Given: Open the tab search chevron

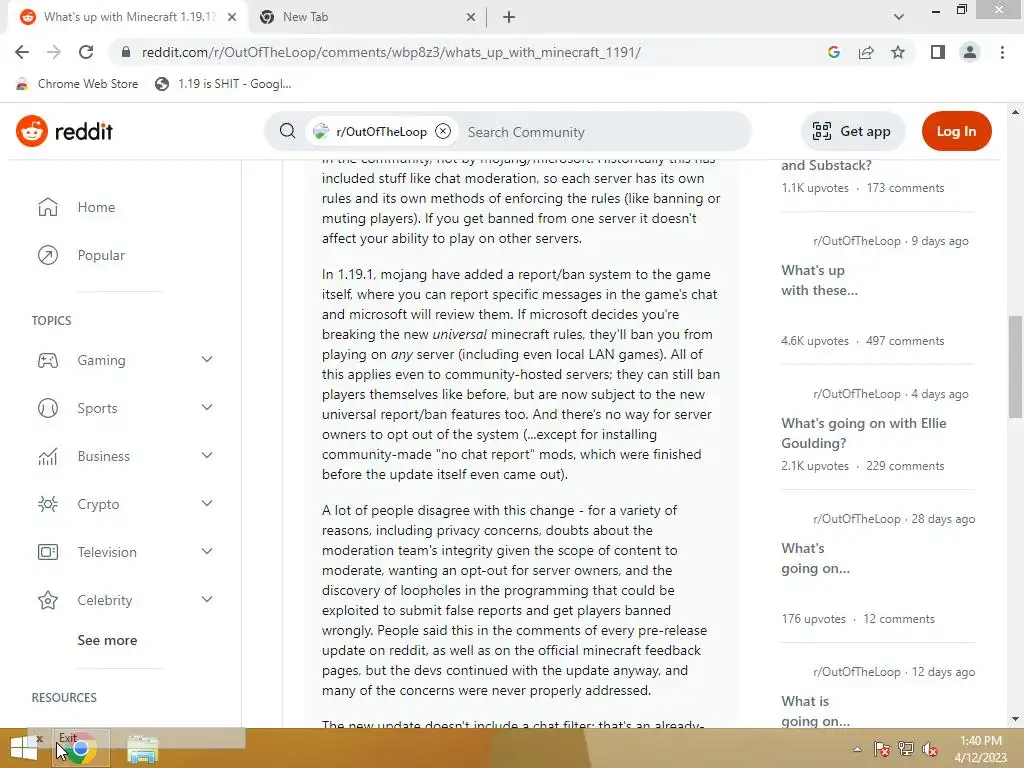Looking at the screenshot, I should coord(899,17).
